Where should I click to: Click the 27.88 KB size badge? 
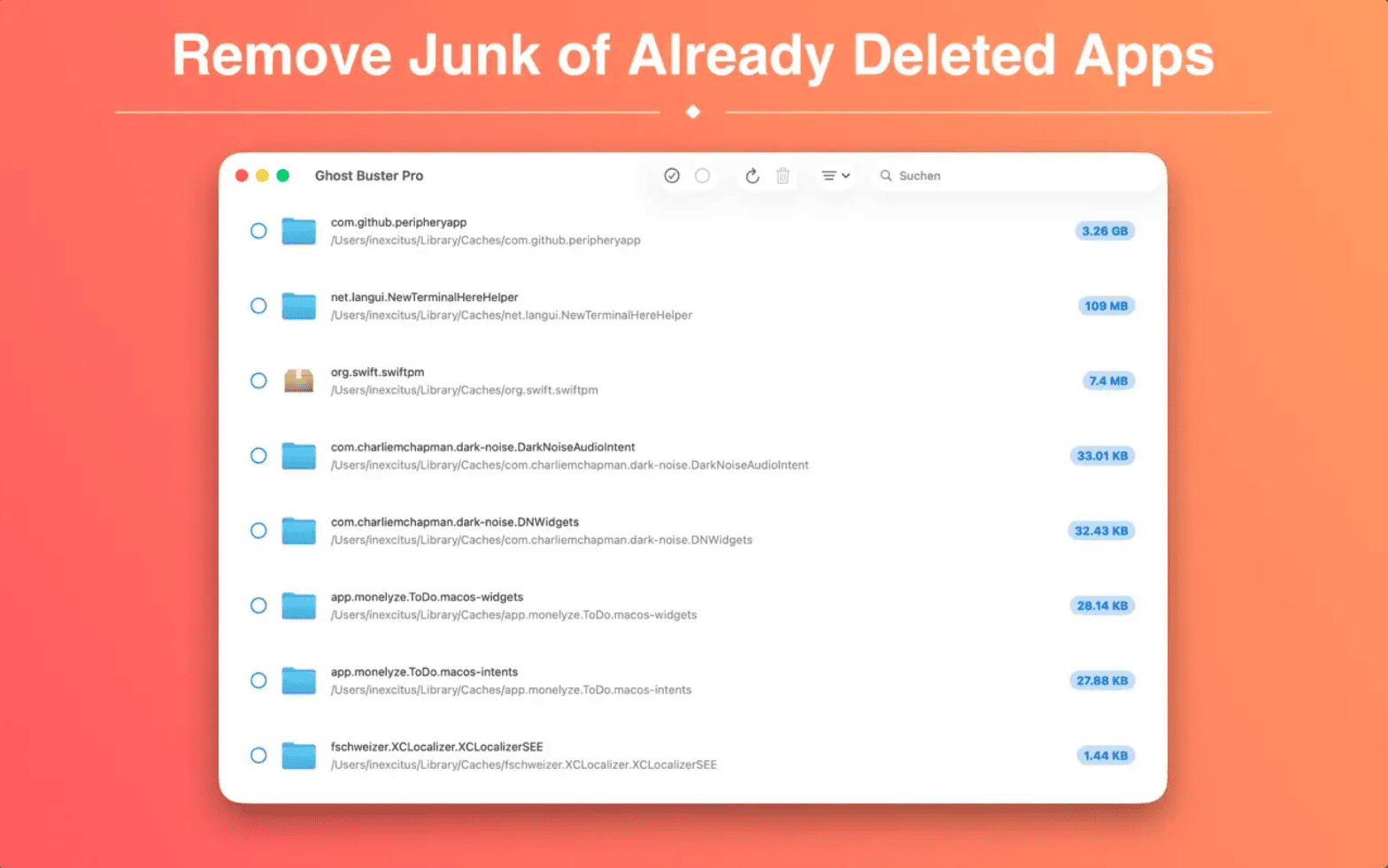[1102, 680]
